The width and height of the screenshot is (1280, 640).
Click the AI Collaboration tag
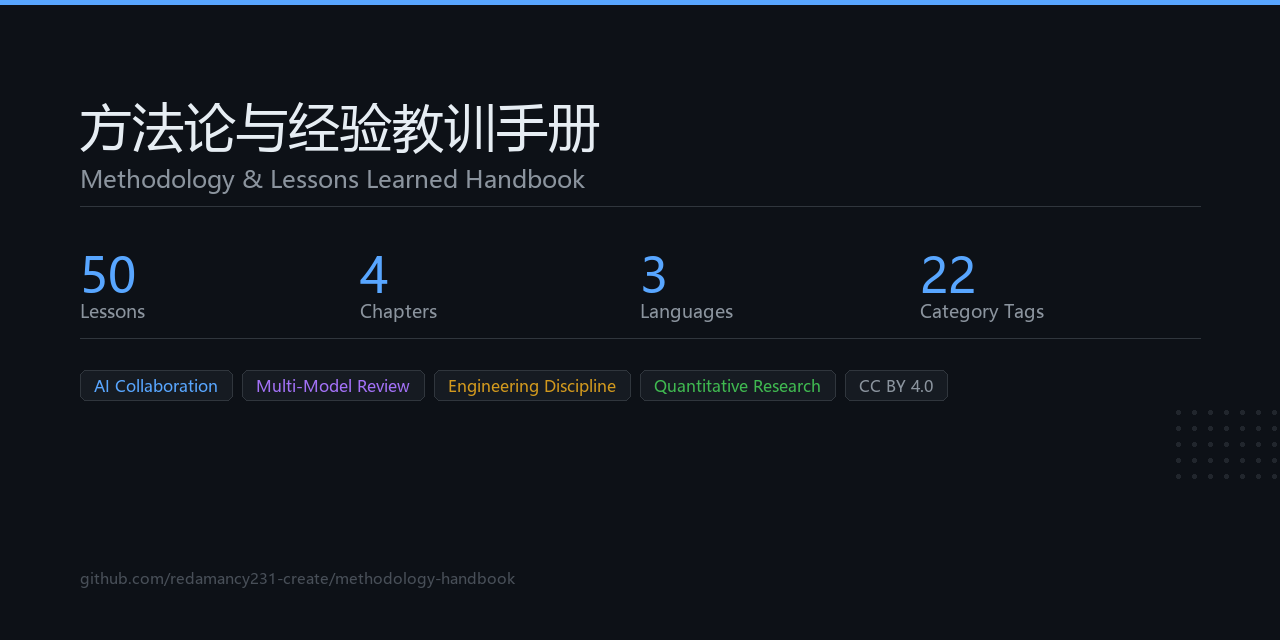click(156, 386)
